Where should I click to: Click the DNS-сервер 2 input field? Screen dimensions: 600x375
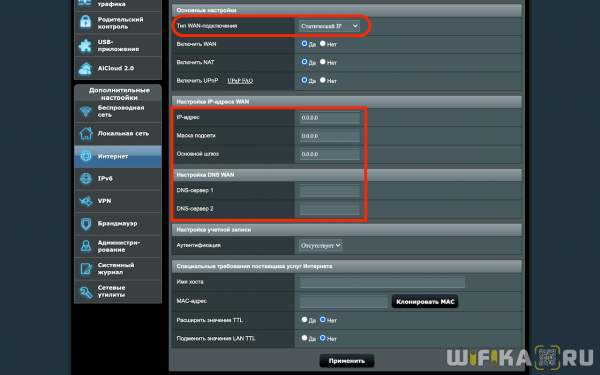click(x=329, y=209)
